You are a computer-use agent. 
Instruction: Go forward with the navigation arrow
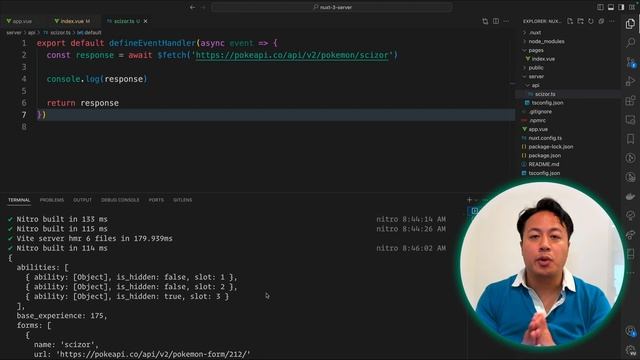204,7
